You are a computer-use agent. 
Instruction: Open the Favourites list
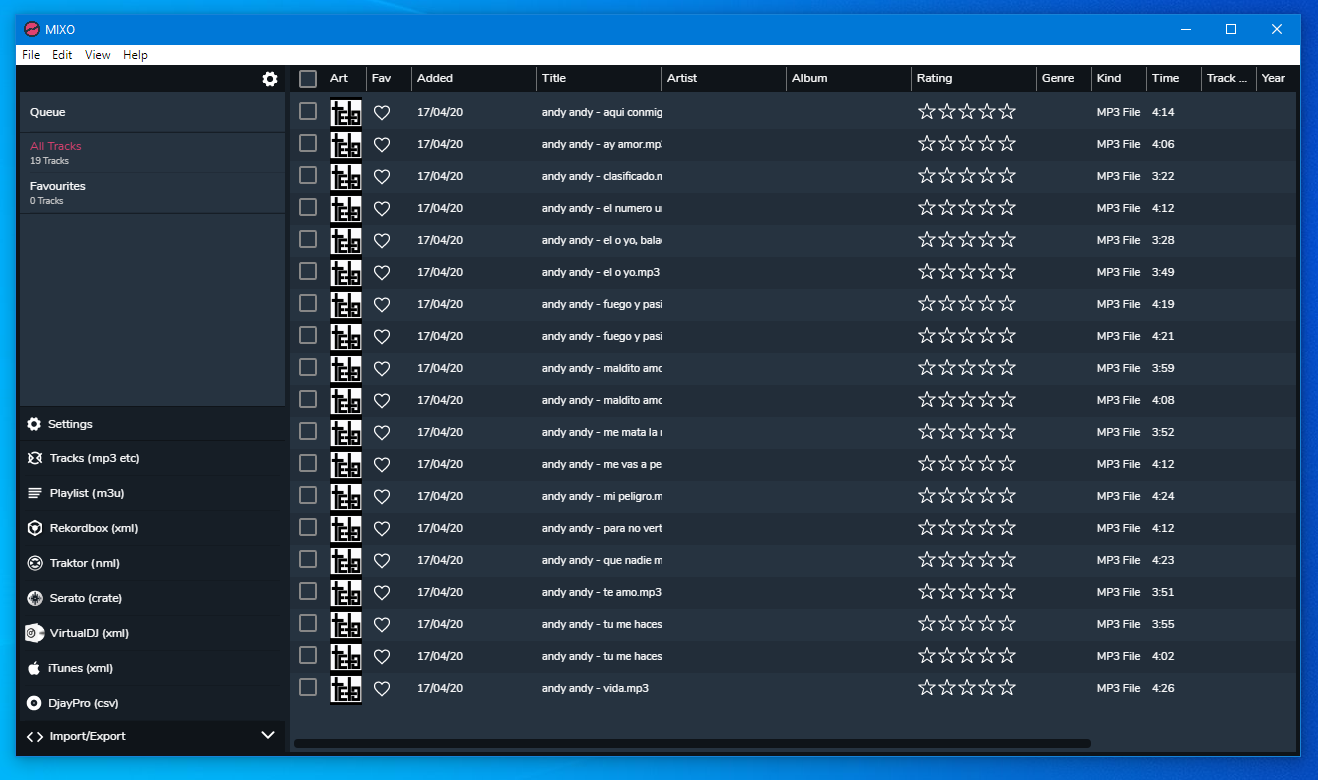click(152, 193)
